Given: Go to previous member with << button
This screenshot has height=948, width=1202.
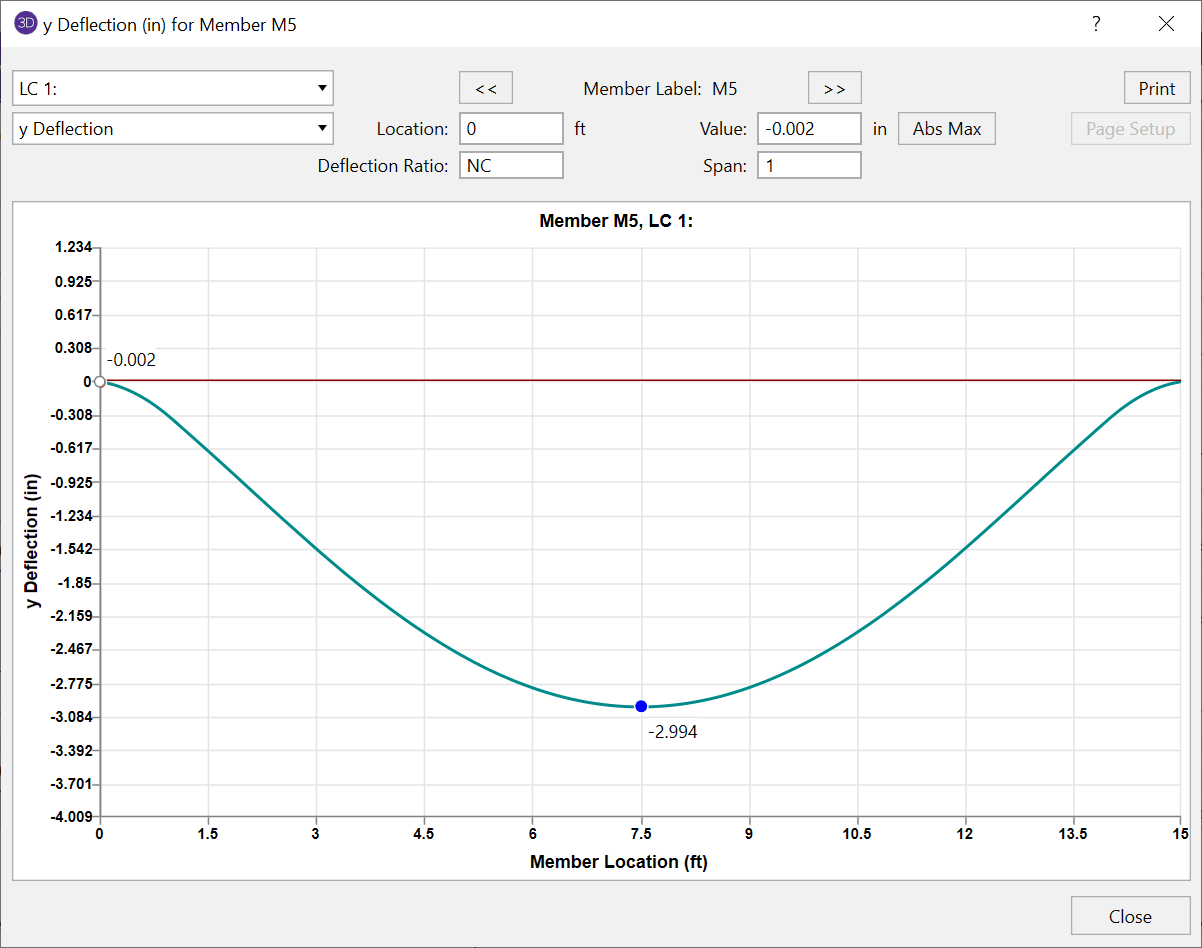Looking at the screenshot, I should [486, 88].
